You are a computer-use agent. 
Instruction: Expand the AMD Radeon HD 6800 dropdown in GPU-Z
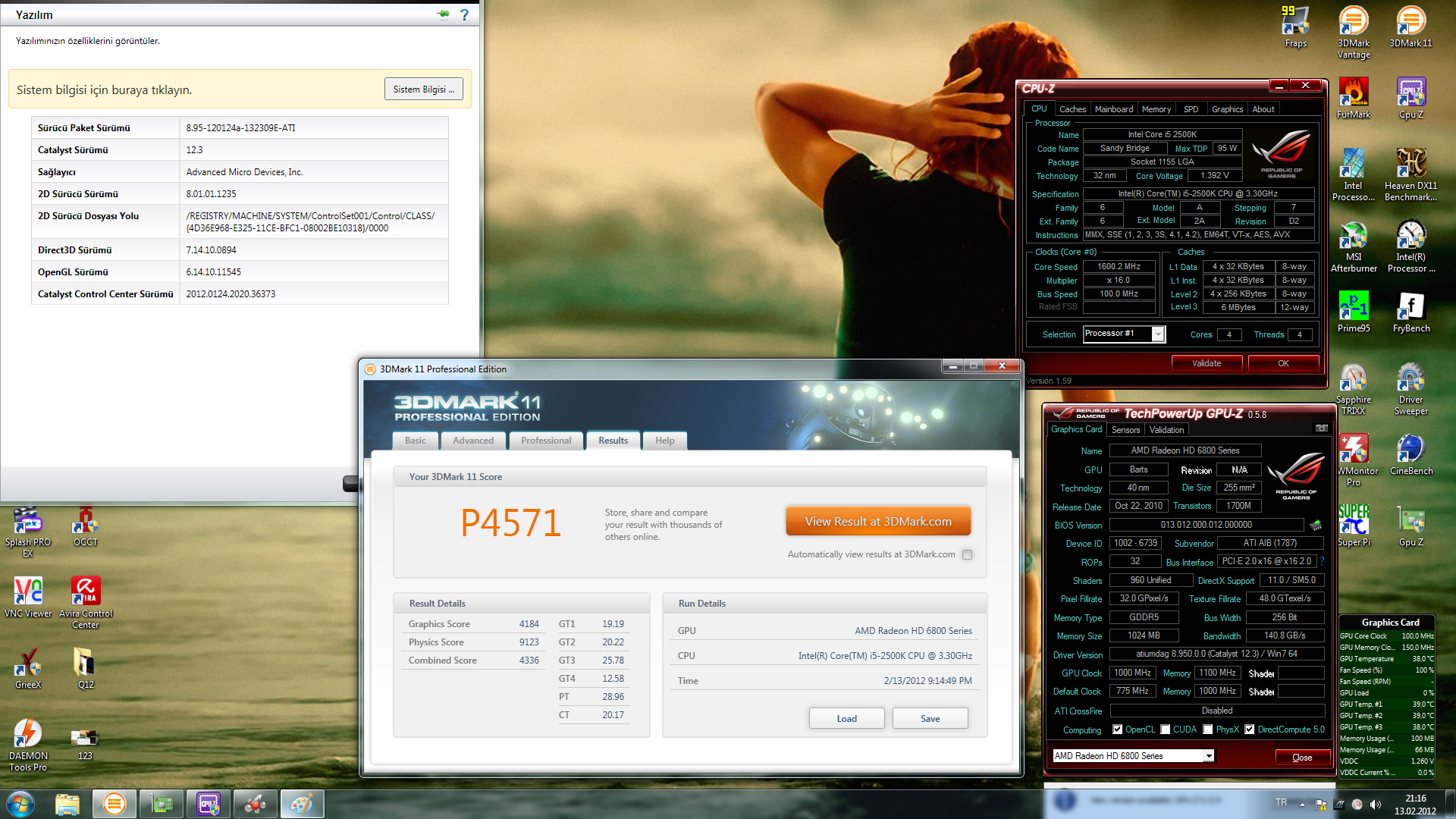pyautogui.click(x=1208, y=756)
